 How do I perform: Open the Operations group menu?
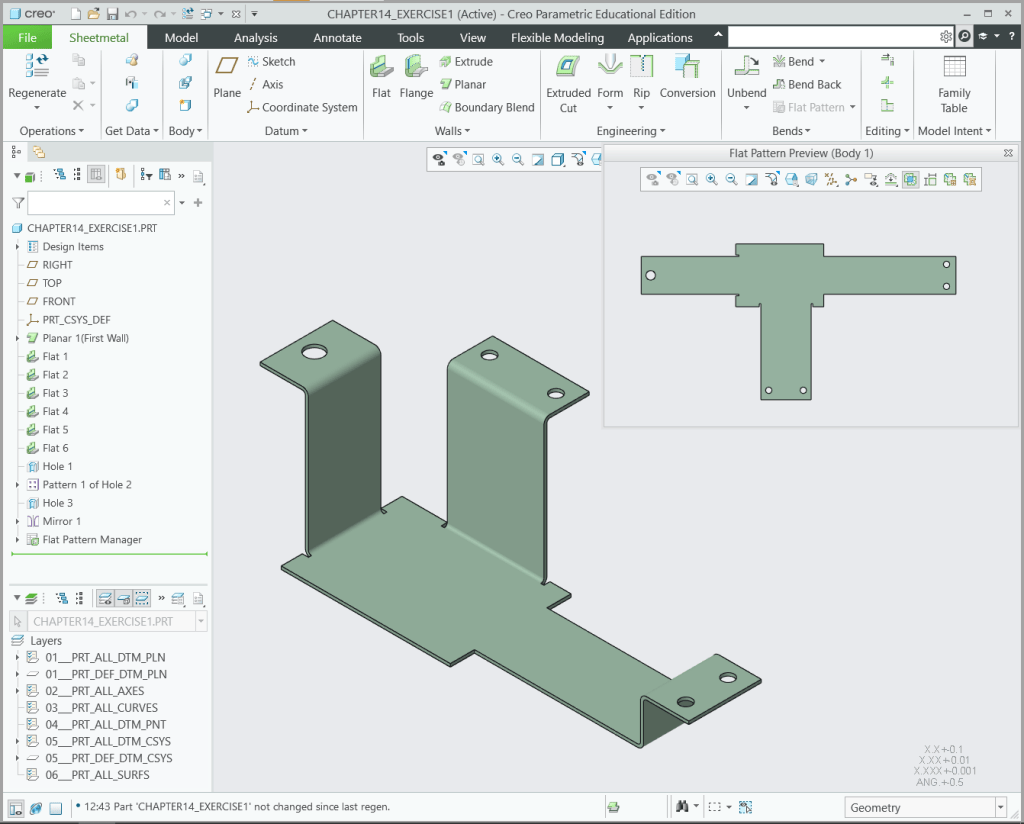pos(52,131)
